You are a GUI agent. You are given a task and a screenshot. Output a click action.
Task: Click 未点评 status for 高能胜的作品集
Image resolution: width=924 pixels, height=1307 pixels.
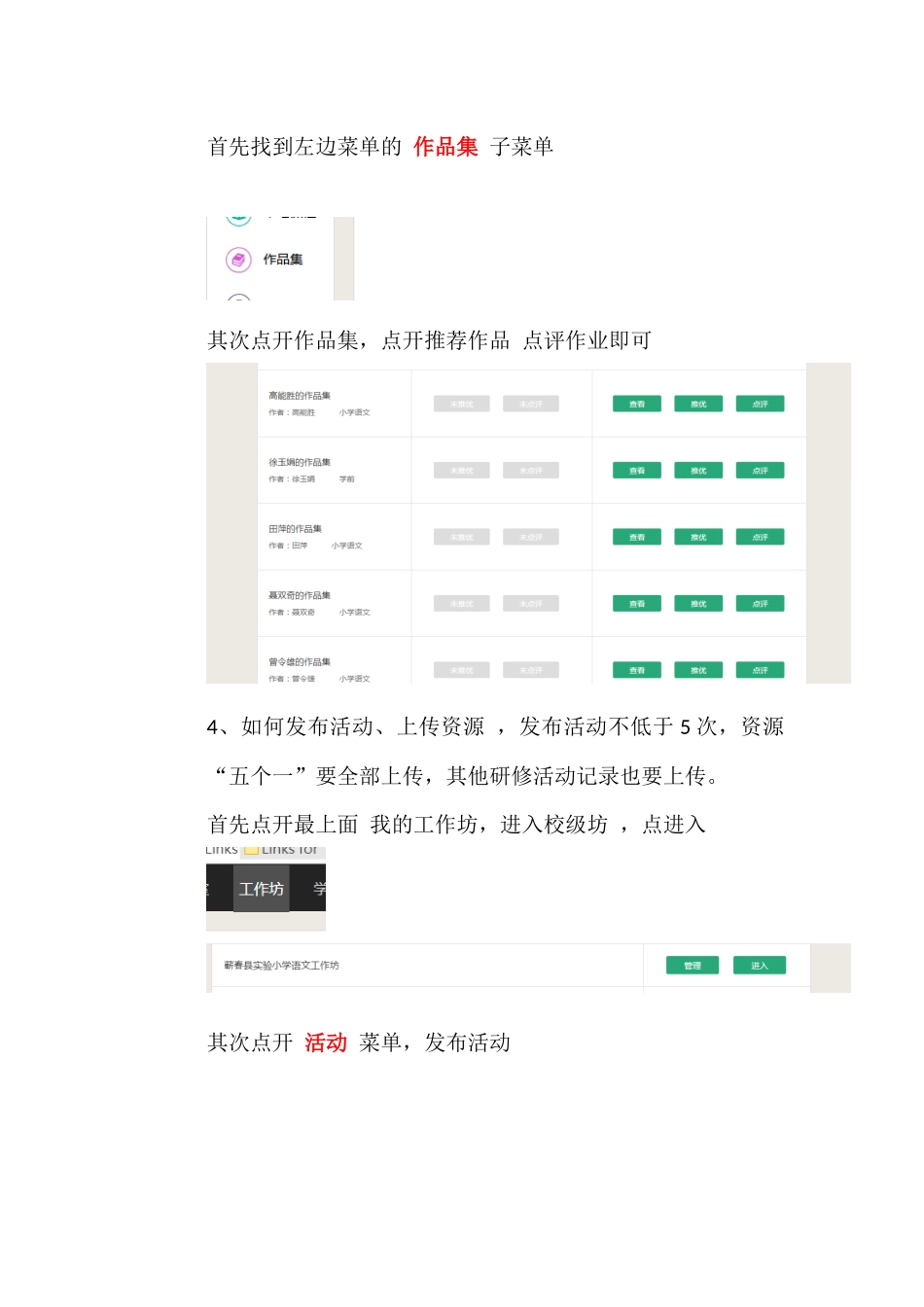[531, 404]
